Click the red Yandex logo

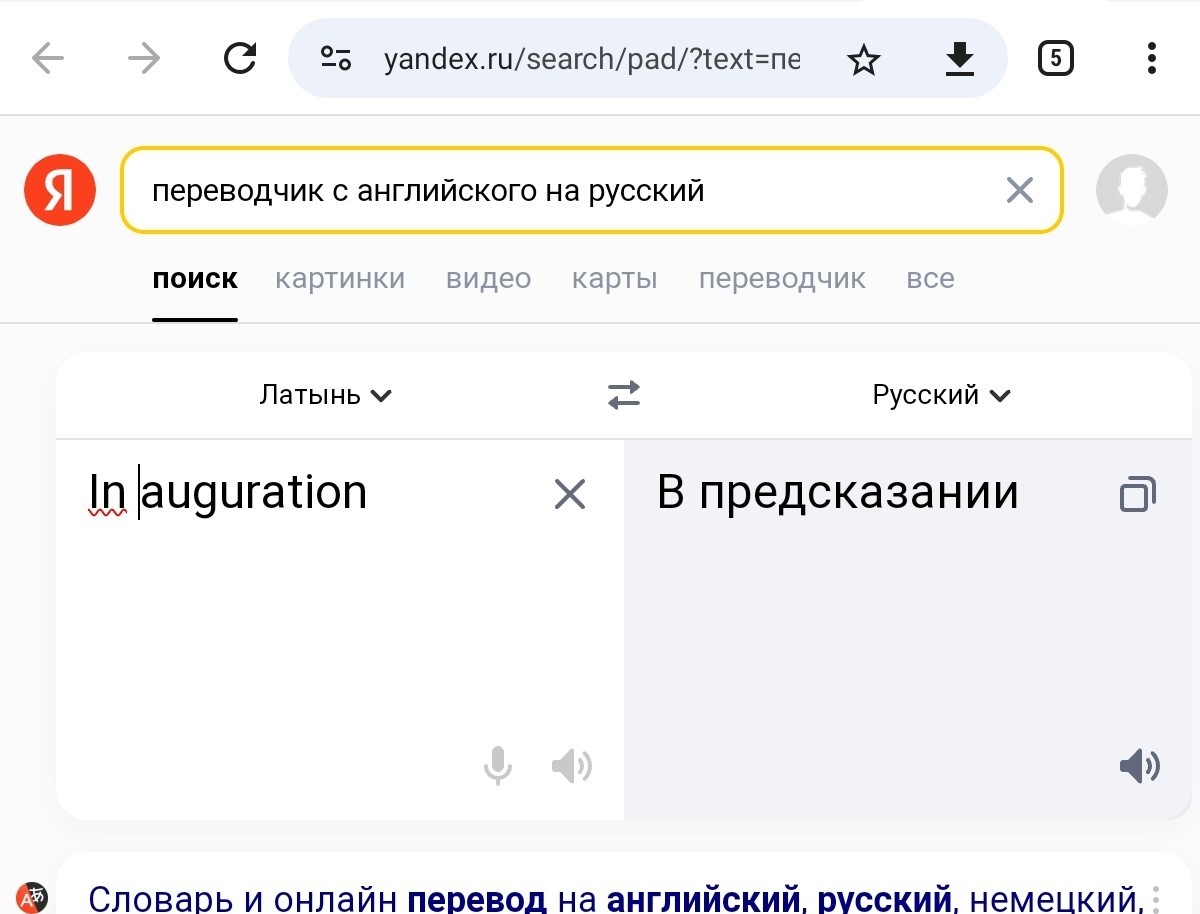point(60,190)
